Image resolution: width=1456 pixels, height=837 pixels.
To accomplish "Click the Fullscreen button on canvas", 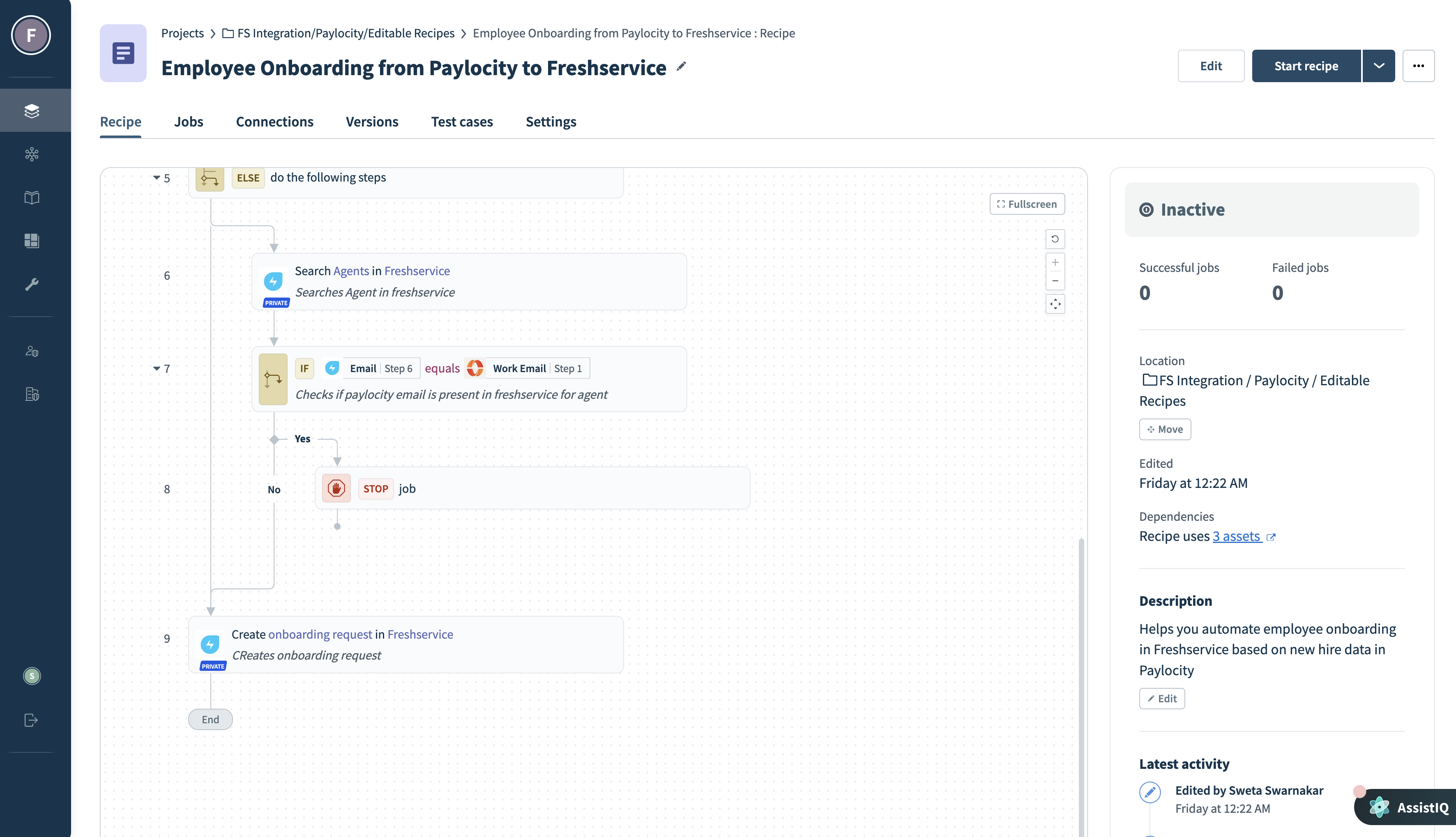I will 1026,204.
